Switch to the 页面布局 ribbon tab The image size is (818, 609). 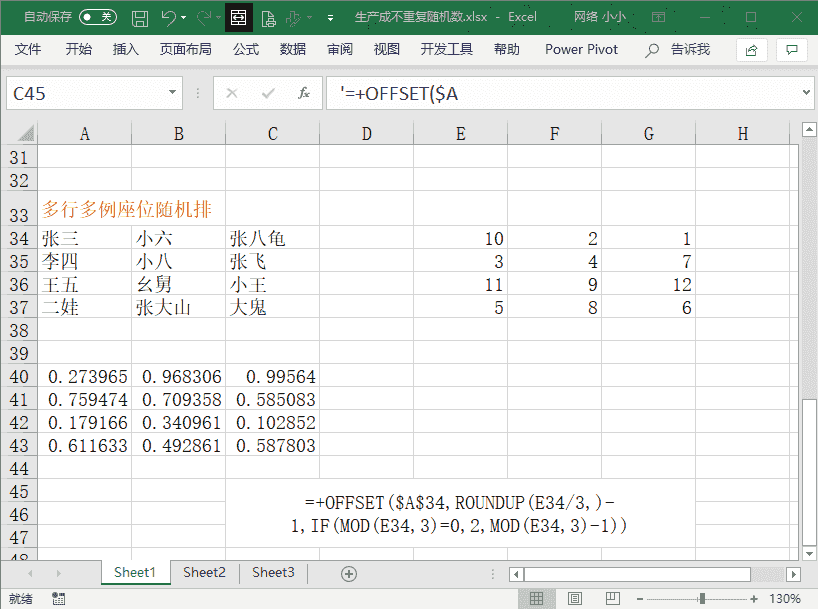[186, 50]
